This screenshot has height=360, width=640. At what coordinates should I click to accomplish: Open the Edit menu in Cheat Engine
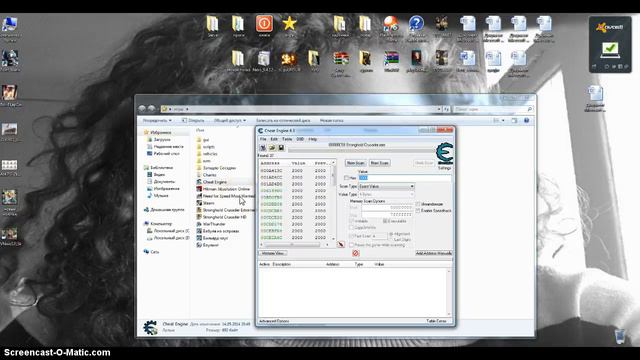pyautogui.click(x=274, y=139)
